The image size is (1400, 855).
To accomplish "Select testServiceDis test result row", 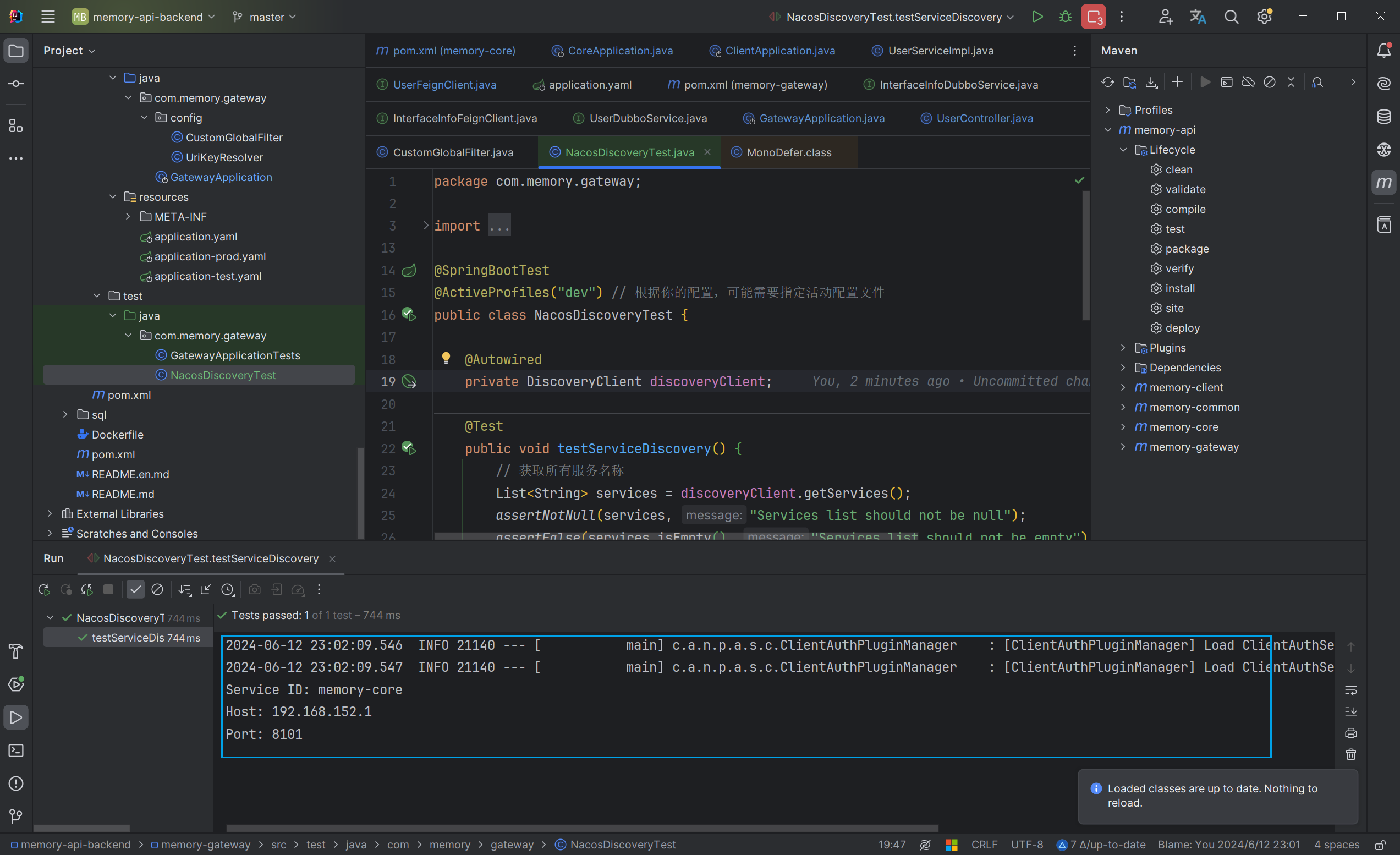I will point(128,638).
